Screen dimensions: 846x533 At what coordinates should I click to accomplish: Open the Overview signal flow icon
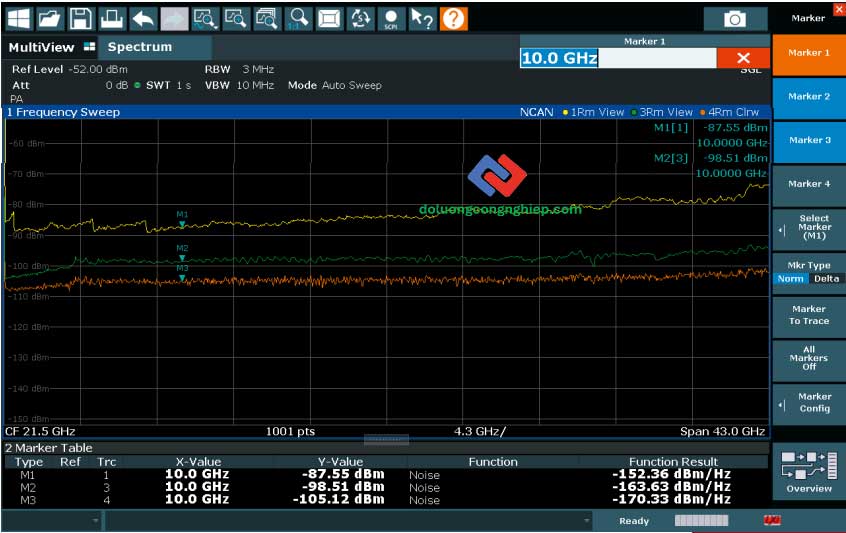tap(809, 472)
